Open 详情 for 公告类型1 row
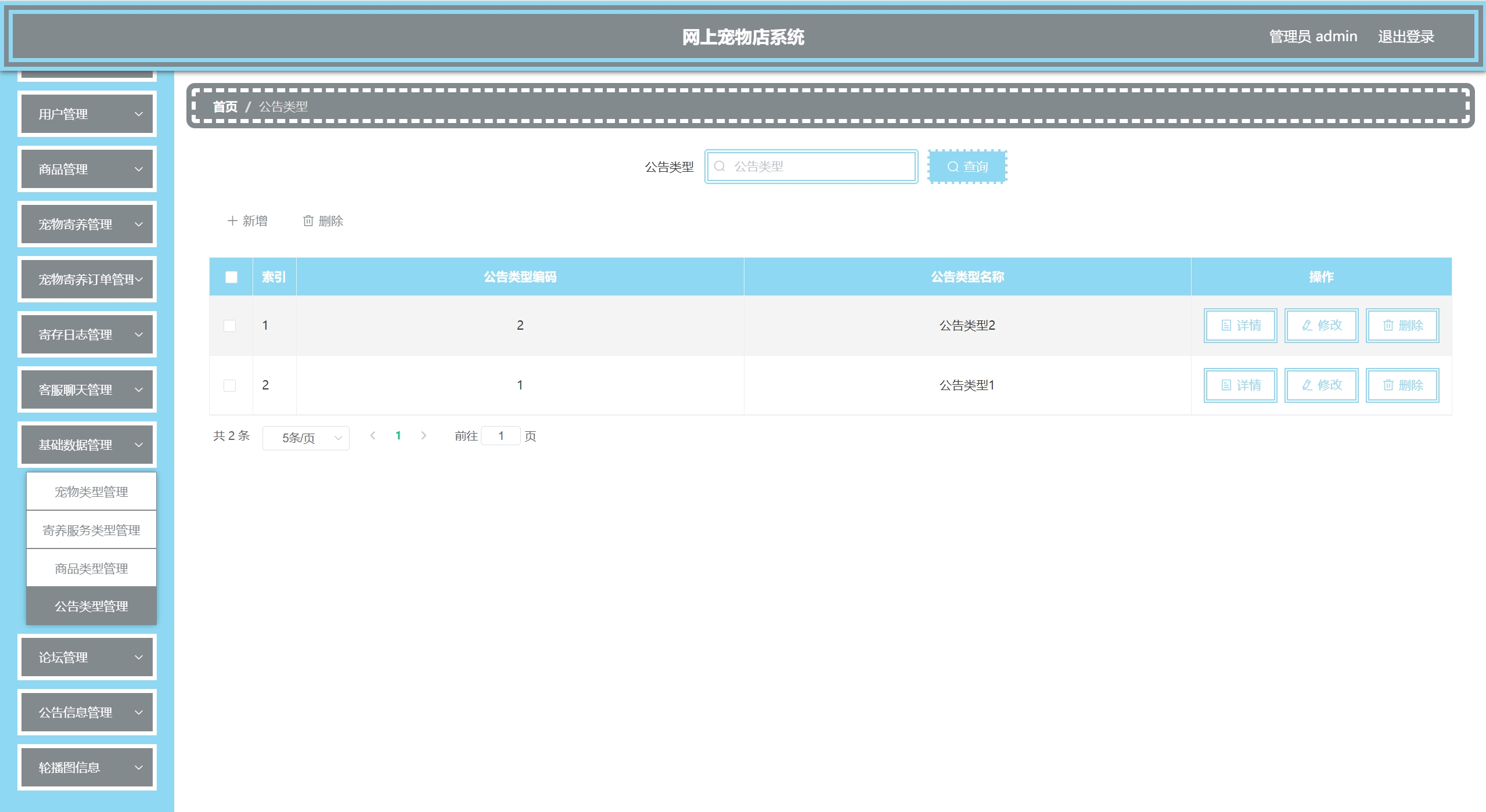This screenshot has width=1486, height=812. pyautogui.click(x=1240, y=385)
